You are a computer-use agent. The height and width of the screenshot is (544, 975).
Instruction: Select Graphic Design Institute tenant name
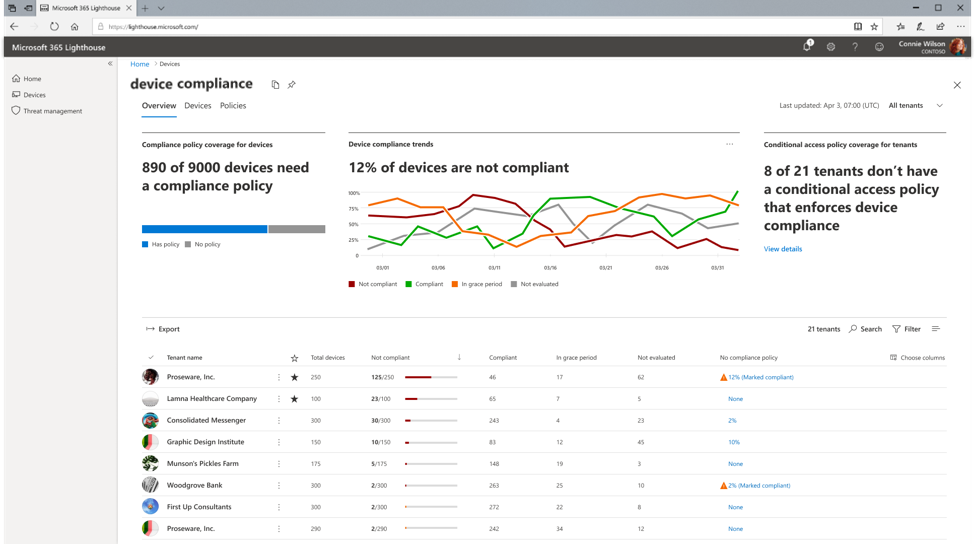205,442
